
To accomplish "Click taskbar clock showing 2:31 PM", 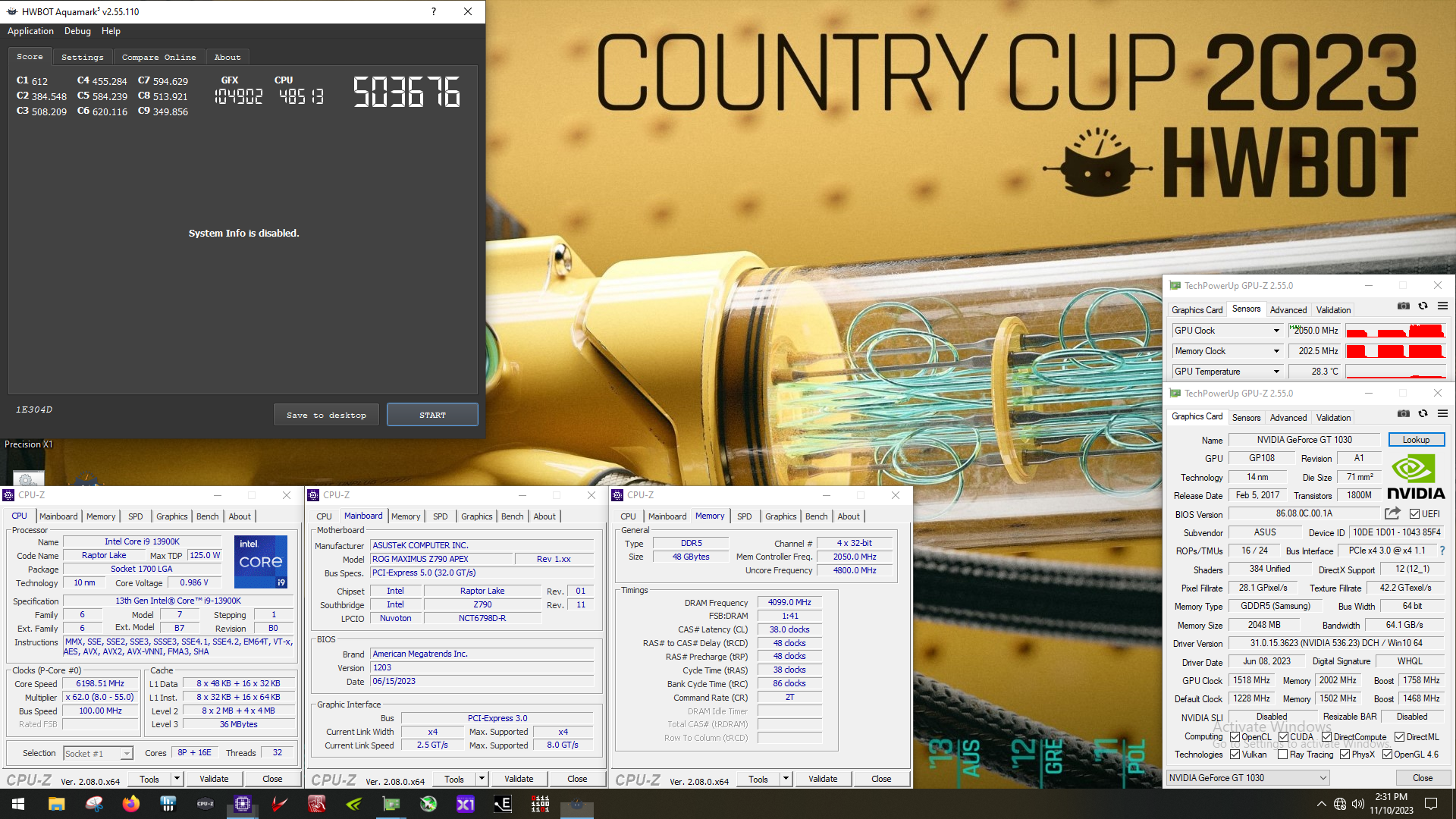I will point(1391,804).
